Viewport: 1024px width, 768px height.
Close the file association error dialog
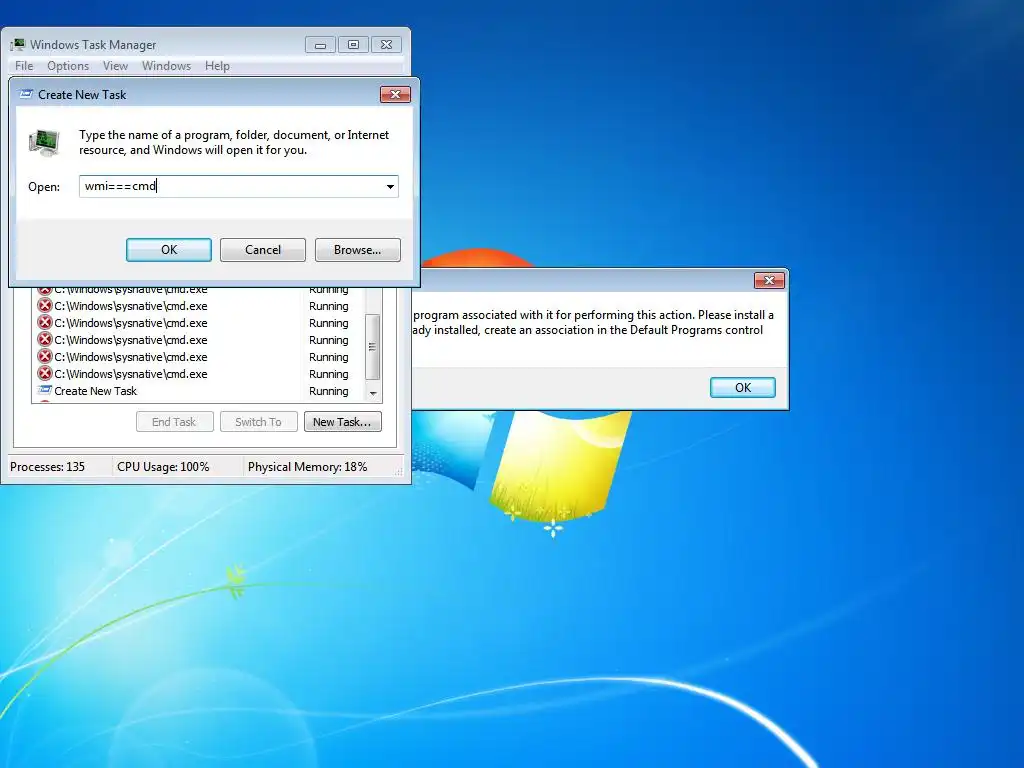(x=769, y=281)
